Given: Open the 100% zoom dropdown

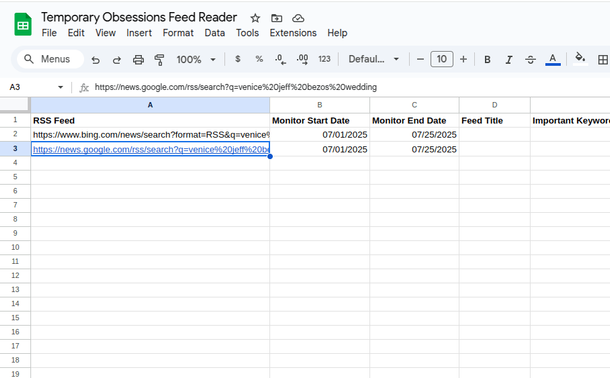Looking at the screenshot, I should coord(196,60).
